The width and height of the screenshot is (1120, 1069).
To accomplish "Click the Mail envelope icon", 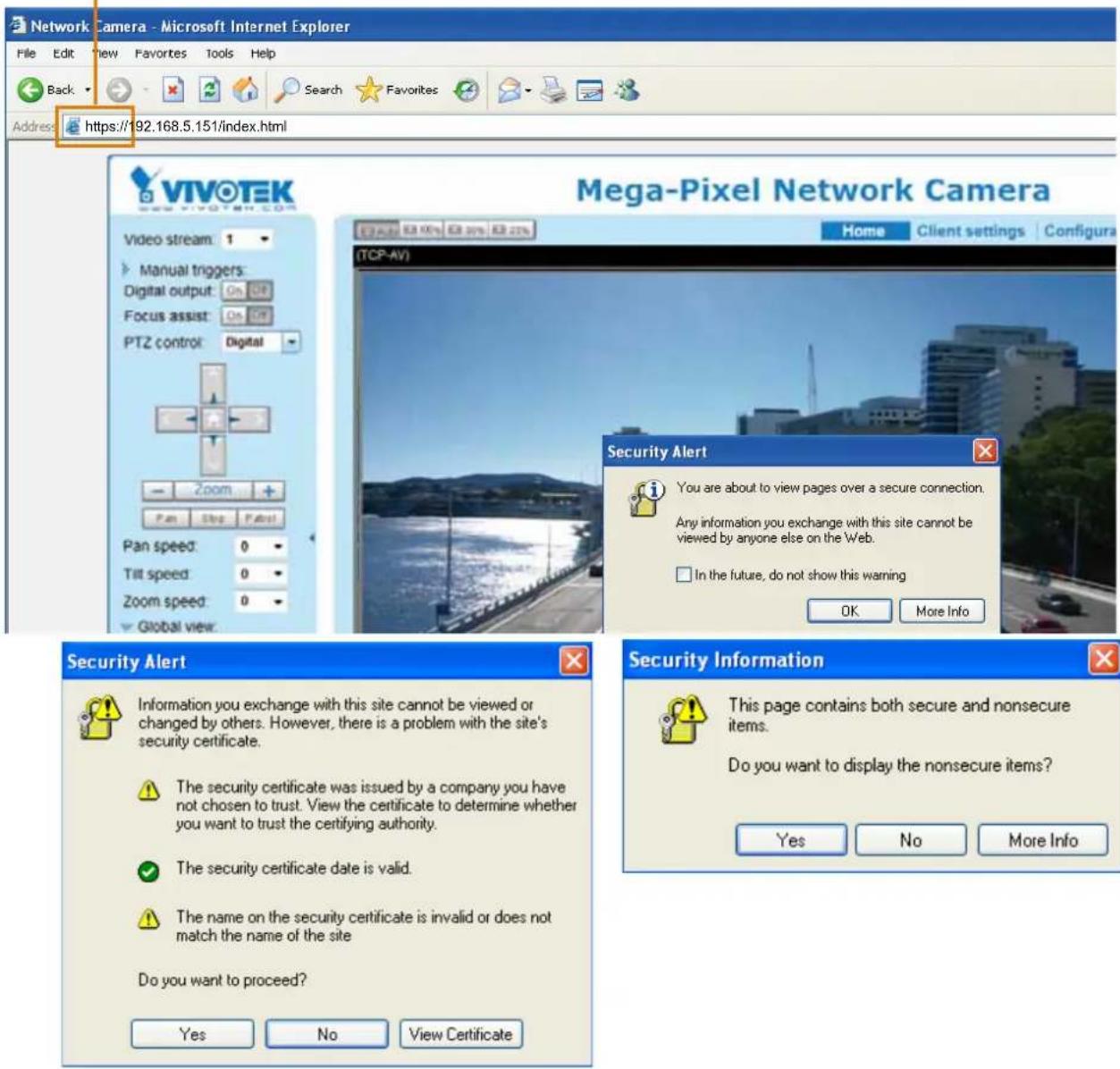I will [x=509, y=89].
